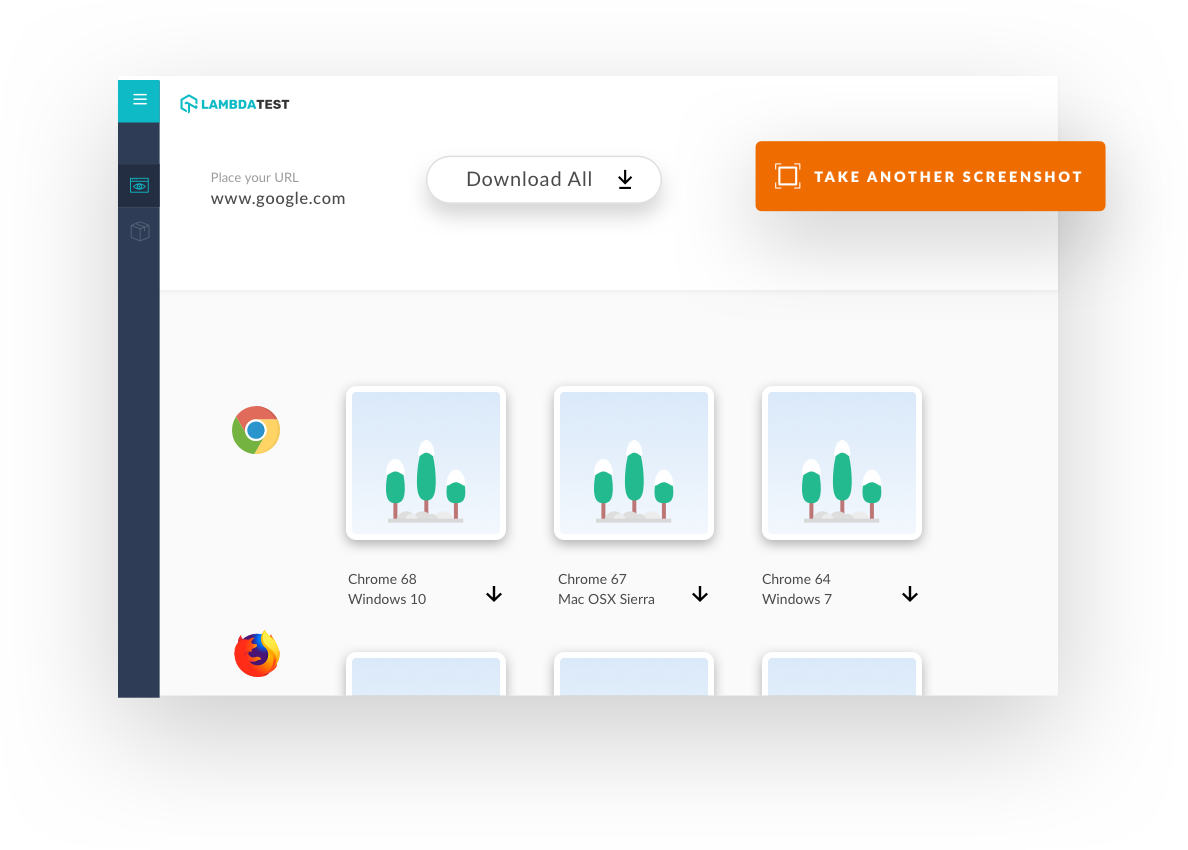Select the screenshot eye icon in sidebar
Screen dimensions: 1188x850
click(x=139, y=186)
